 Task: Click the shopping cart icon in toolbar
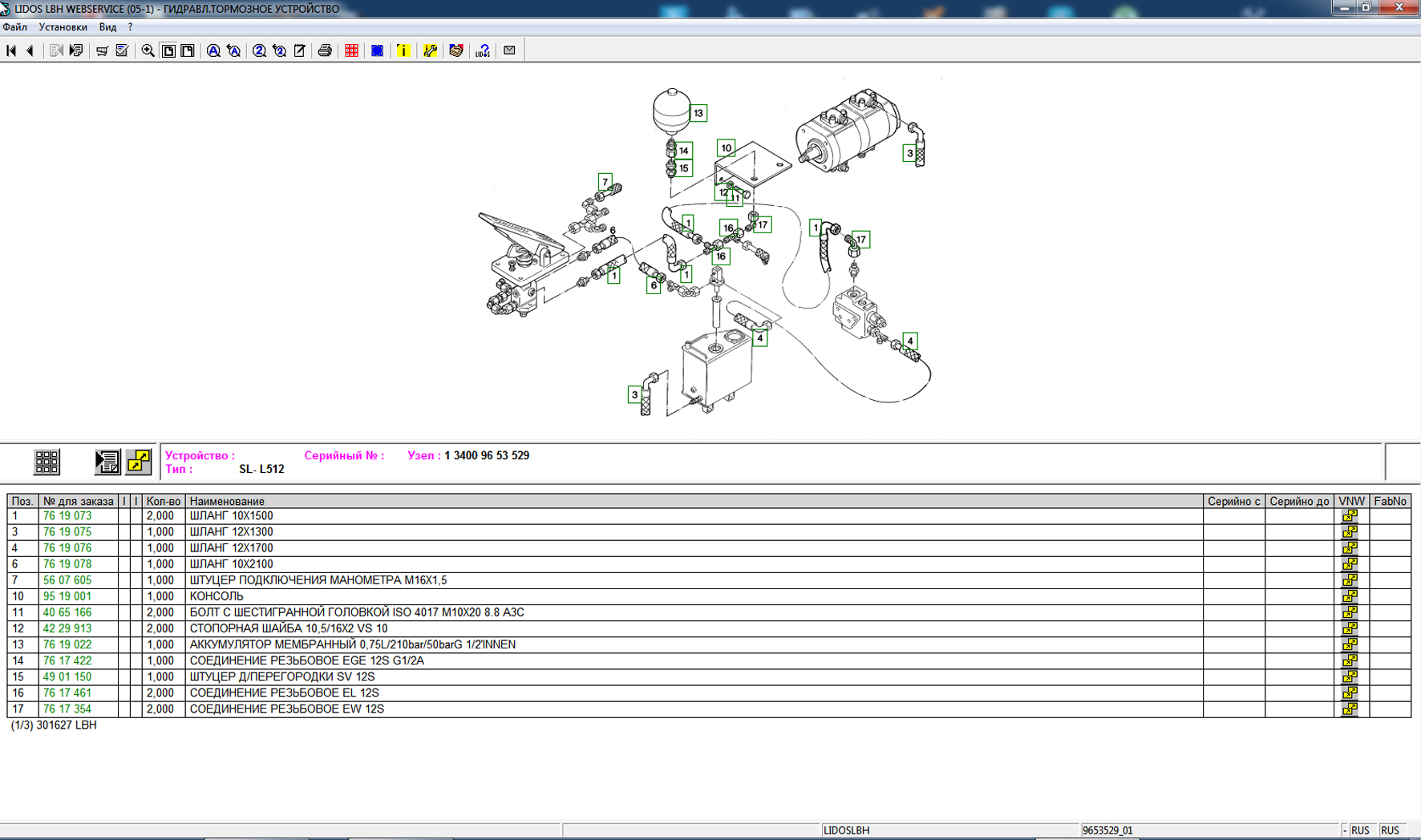point(102,50)
